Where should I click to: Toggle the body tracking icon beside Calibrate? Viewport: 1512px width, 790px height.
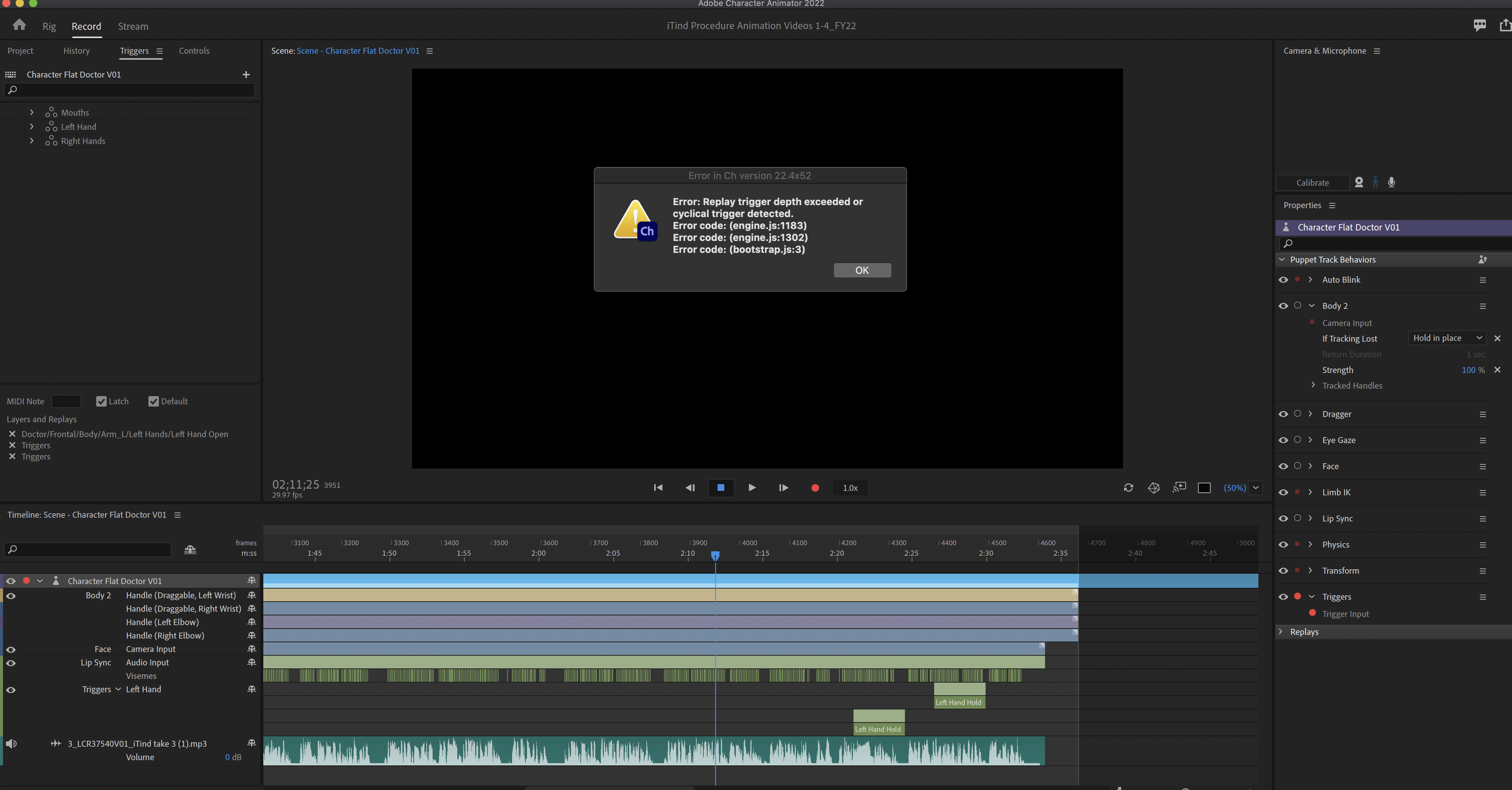[x=1375, y=182]
